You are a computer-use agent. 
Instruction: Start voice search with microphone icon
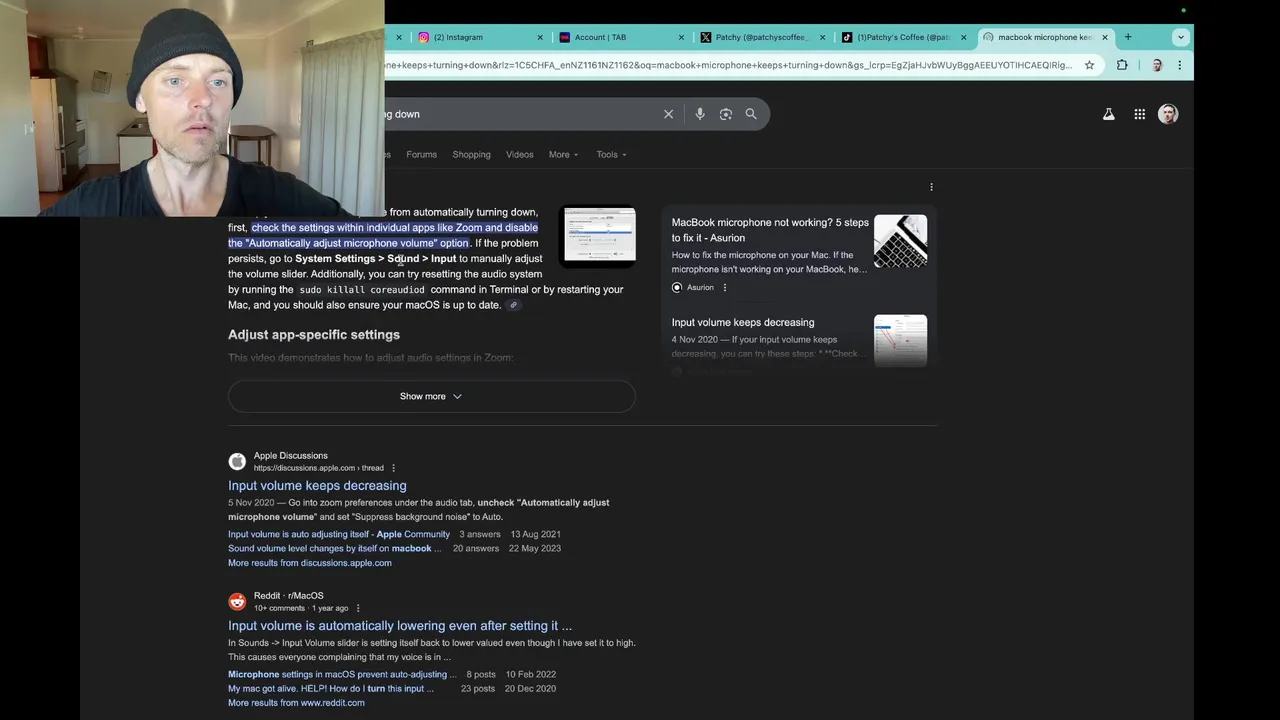click(x=700, y=114)
